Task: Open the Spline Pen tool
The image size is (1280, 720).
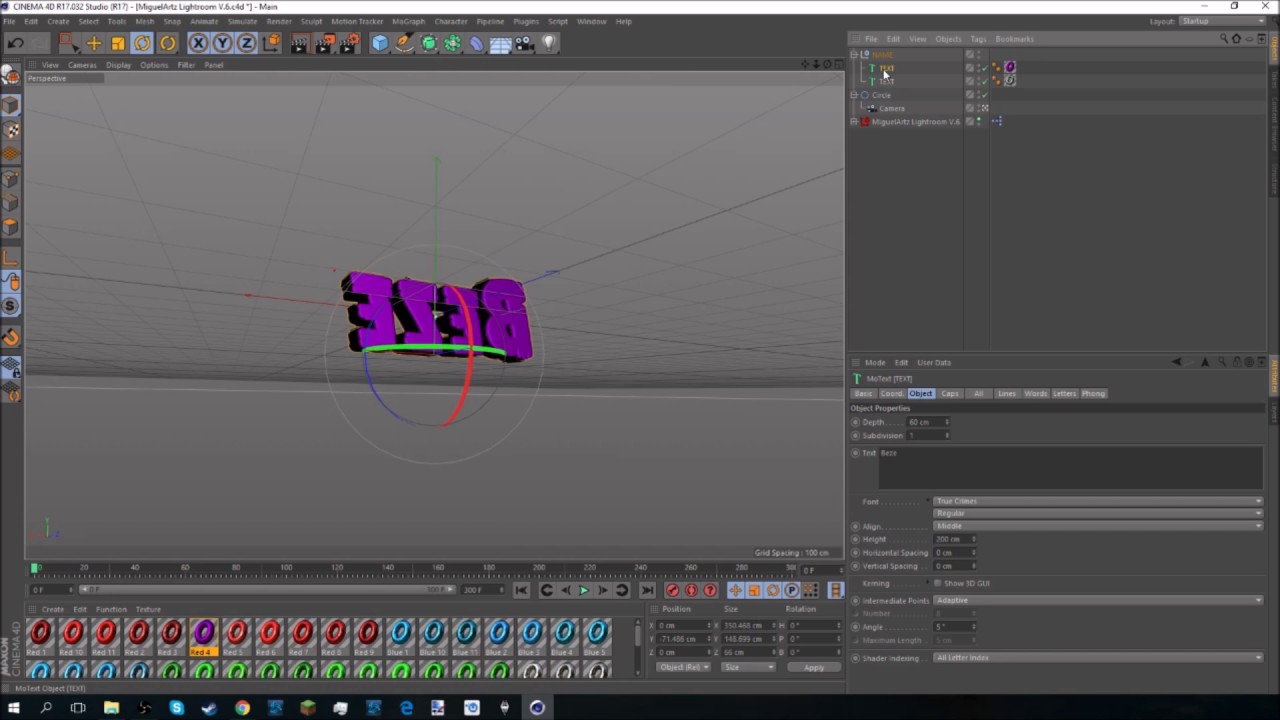Action: 404,43
